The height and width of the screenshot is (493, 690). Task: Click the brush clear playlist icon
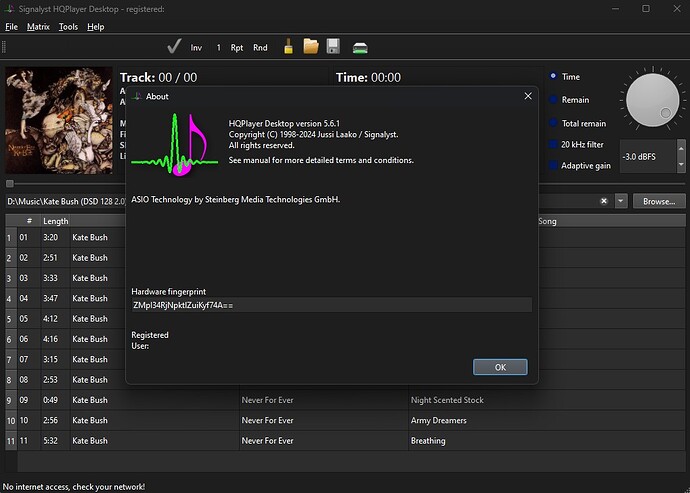[288, 47]
